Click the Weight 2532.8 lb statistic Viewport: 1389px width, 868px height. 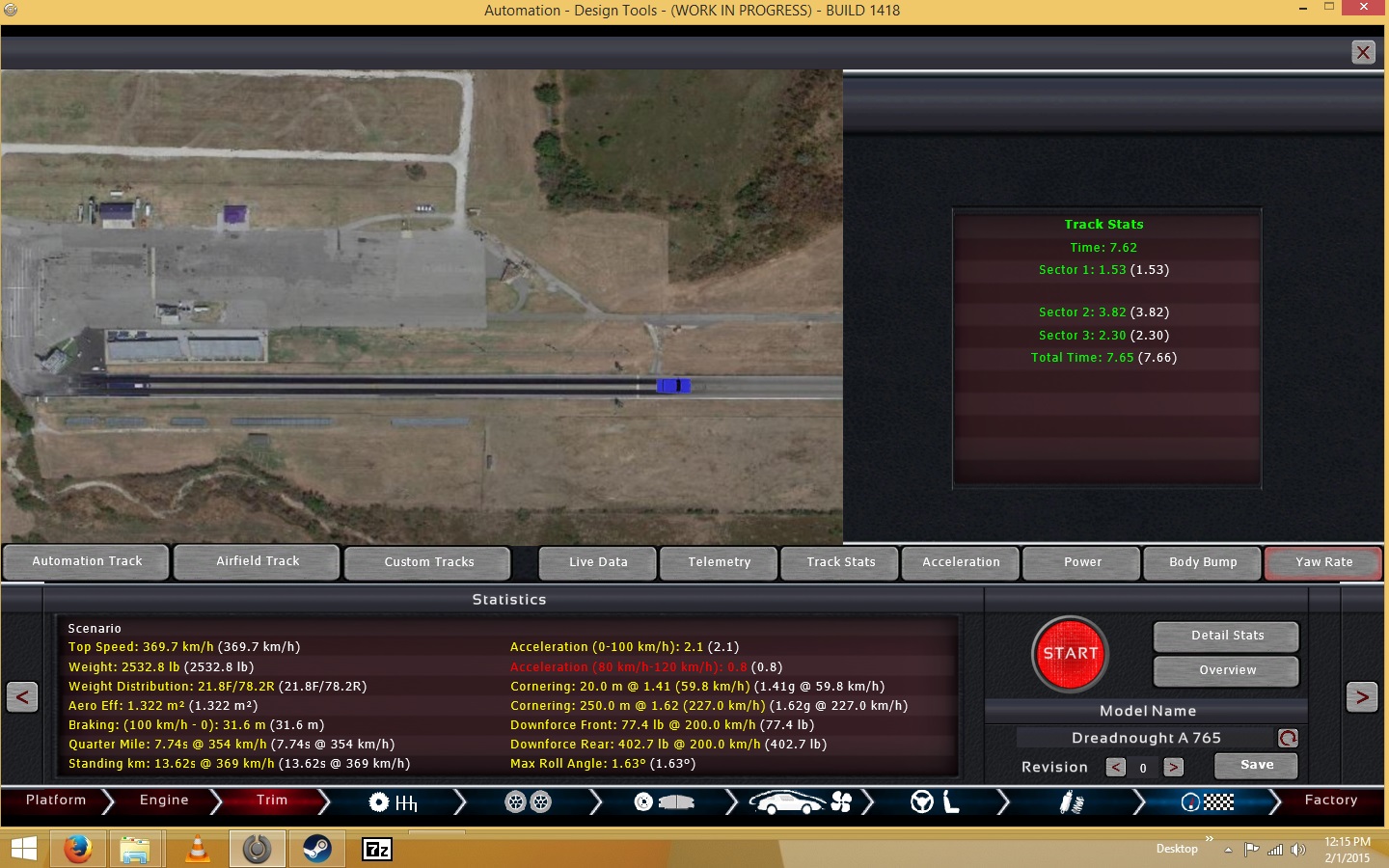click(x=161, y=667)
